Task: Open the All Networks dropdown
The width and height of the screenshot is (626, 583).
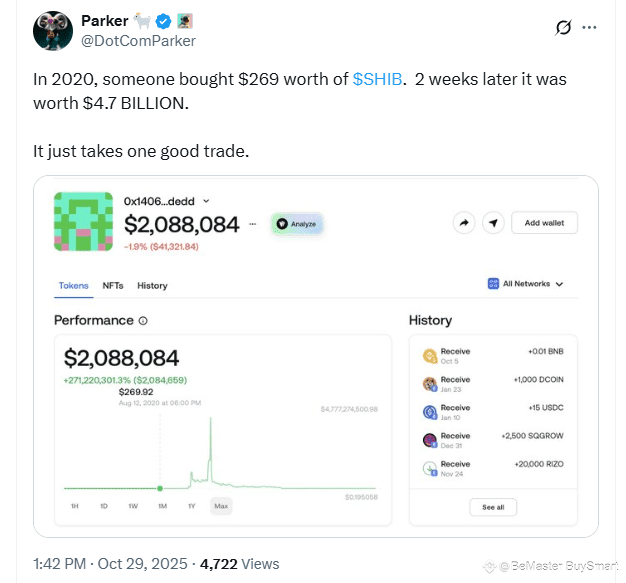Action: pyautogui.click(x=526, y=284)
